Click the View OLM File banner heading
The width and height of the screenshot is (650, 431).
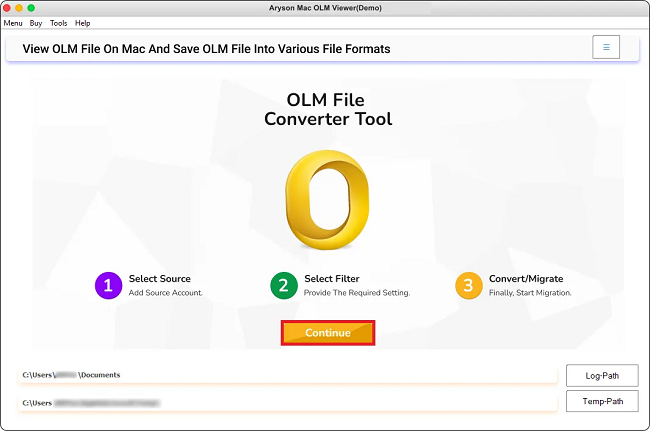tap(206, 49)
